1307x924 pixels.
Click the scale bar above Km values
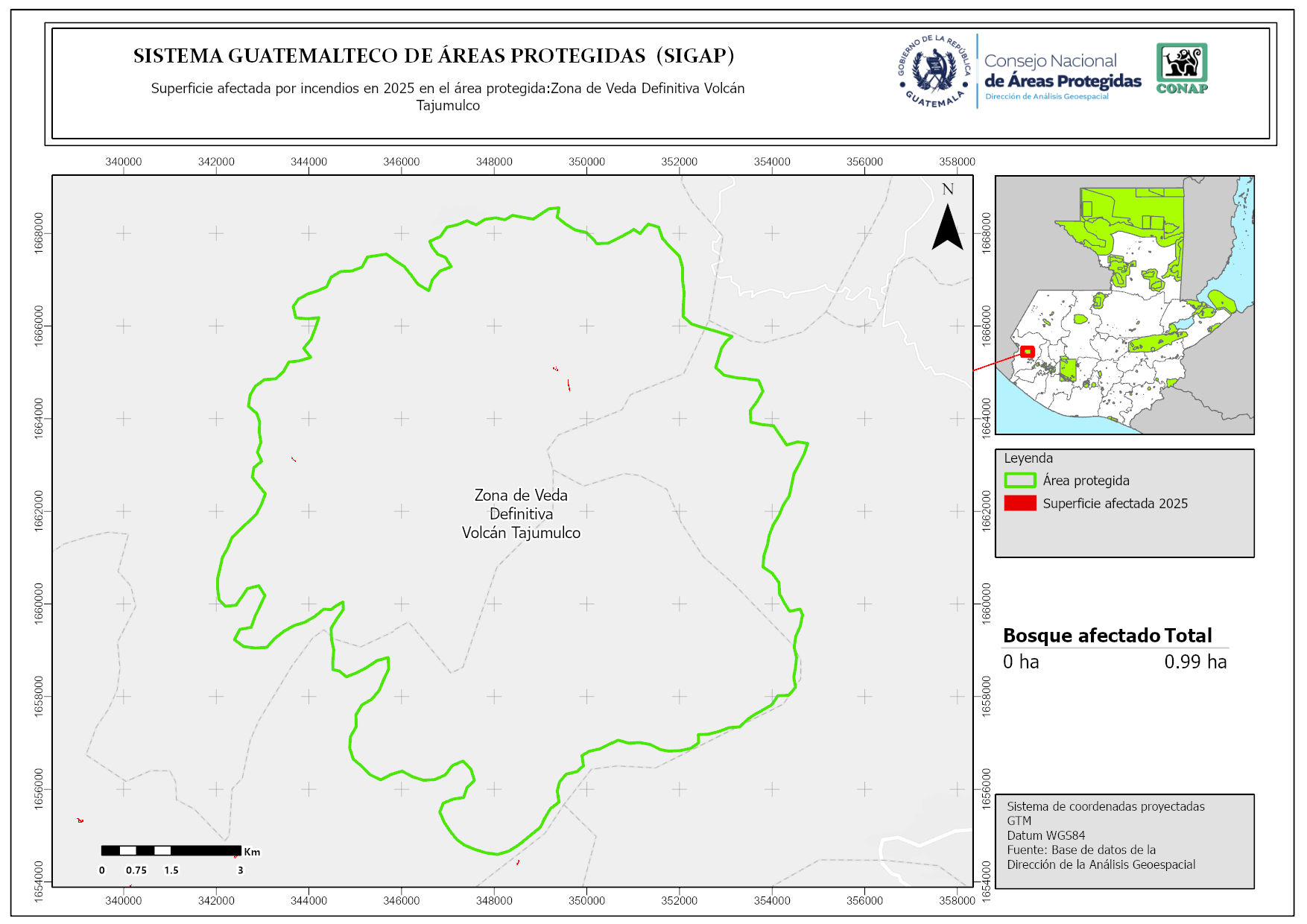tap(171, 850)
